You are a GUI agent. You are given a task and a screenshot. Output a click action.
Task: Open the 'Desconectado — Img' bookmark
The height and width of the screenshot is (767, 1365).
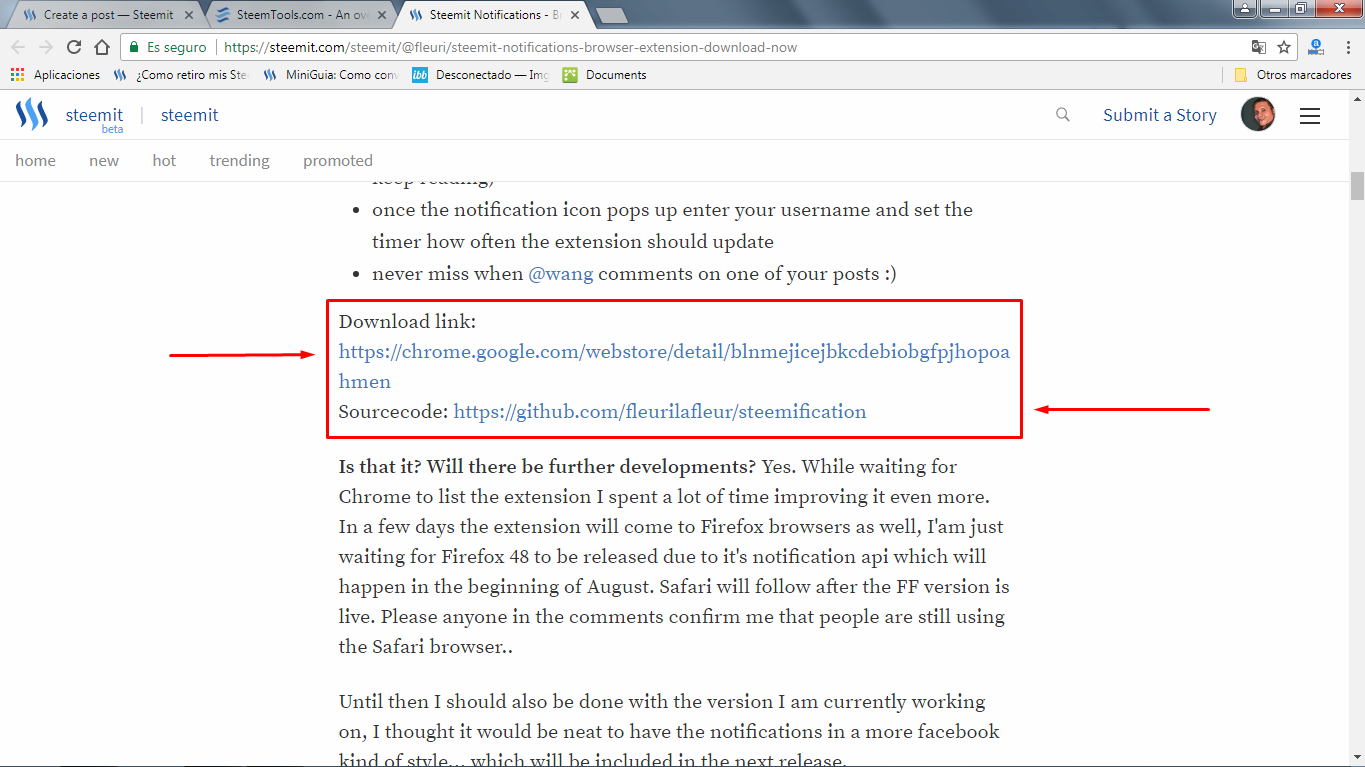coord(480,75)
